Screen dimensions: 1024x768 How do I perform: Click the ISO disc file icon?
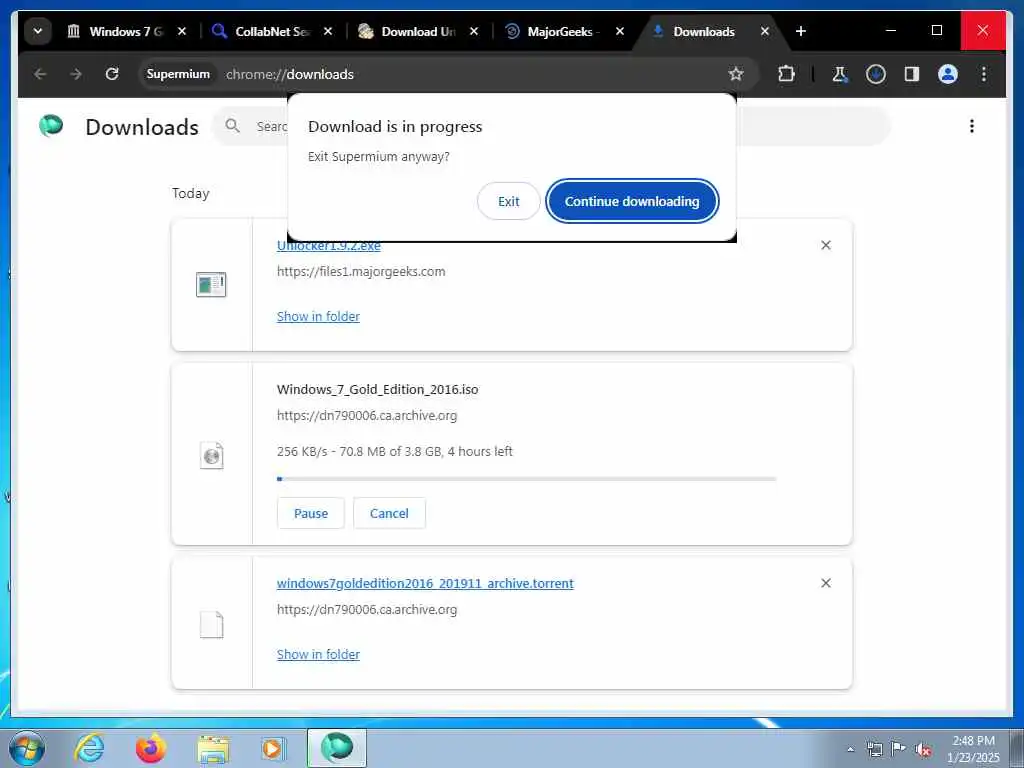[212, 455]
